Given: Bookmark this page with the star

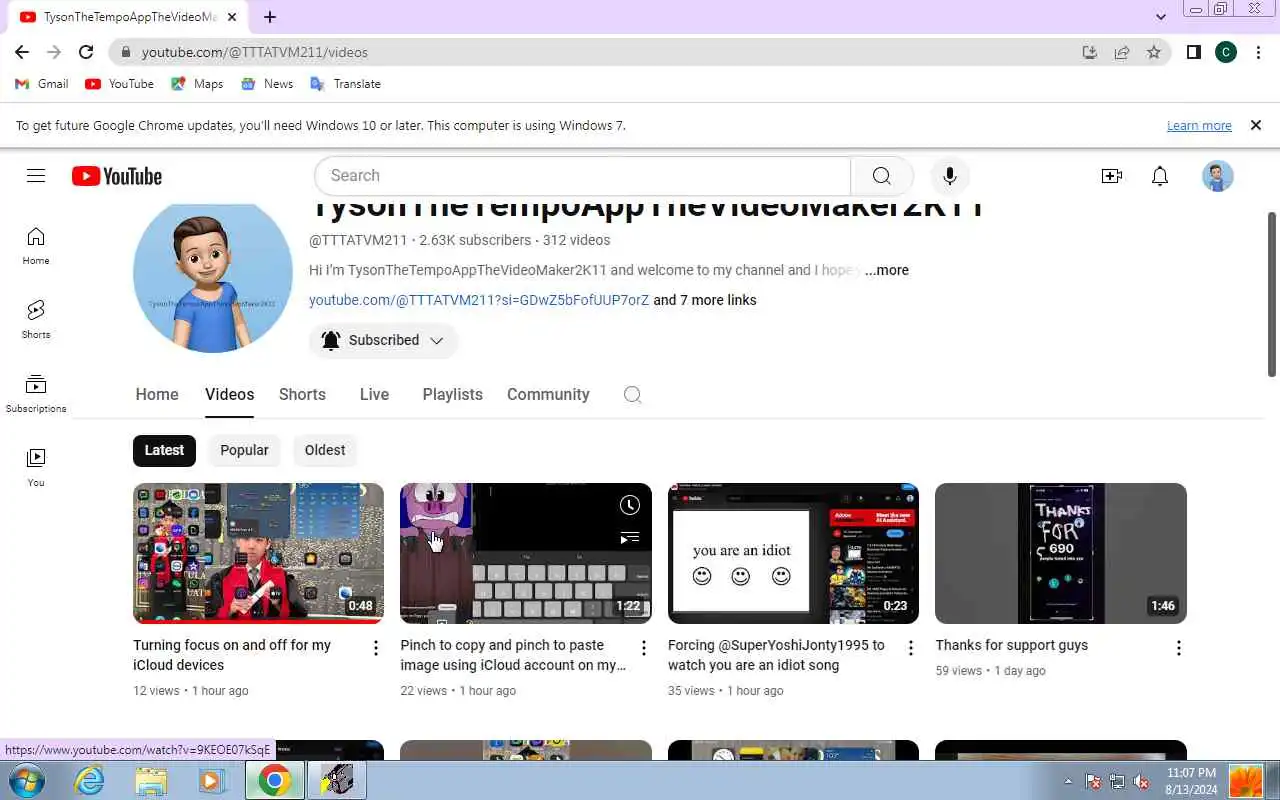Looking at the screenshot, I should [x=1154, y=52].
